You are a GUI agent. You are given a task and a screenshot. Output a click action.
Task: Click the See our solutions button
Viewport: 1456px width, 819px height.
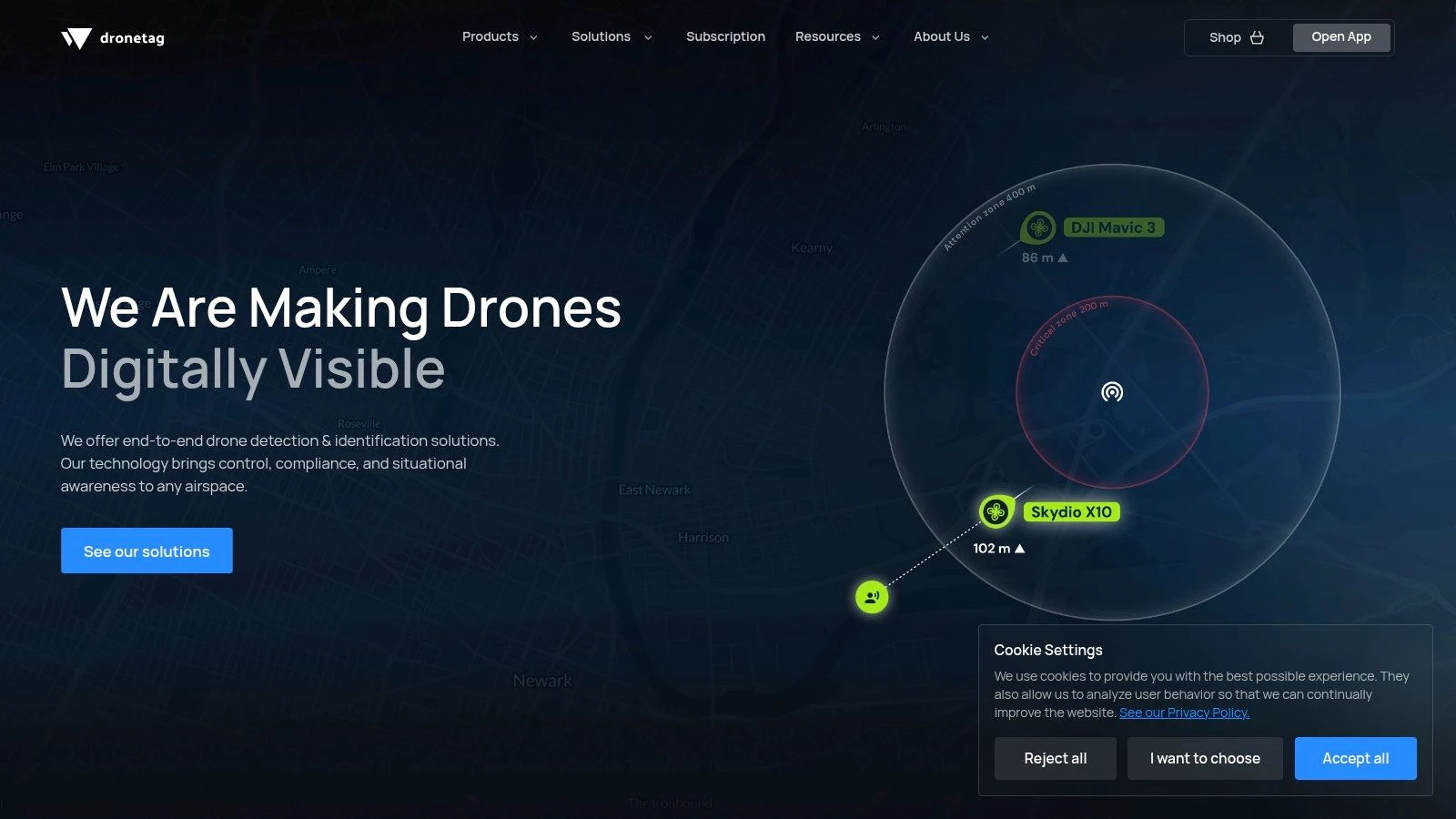coord(147,551)
